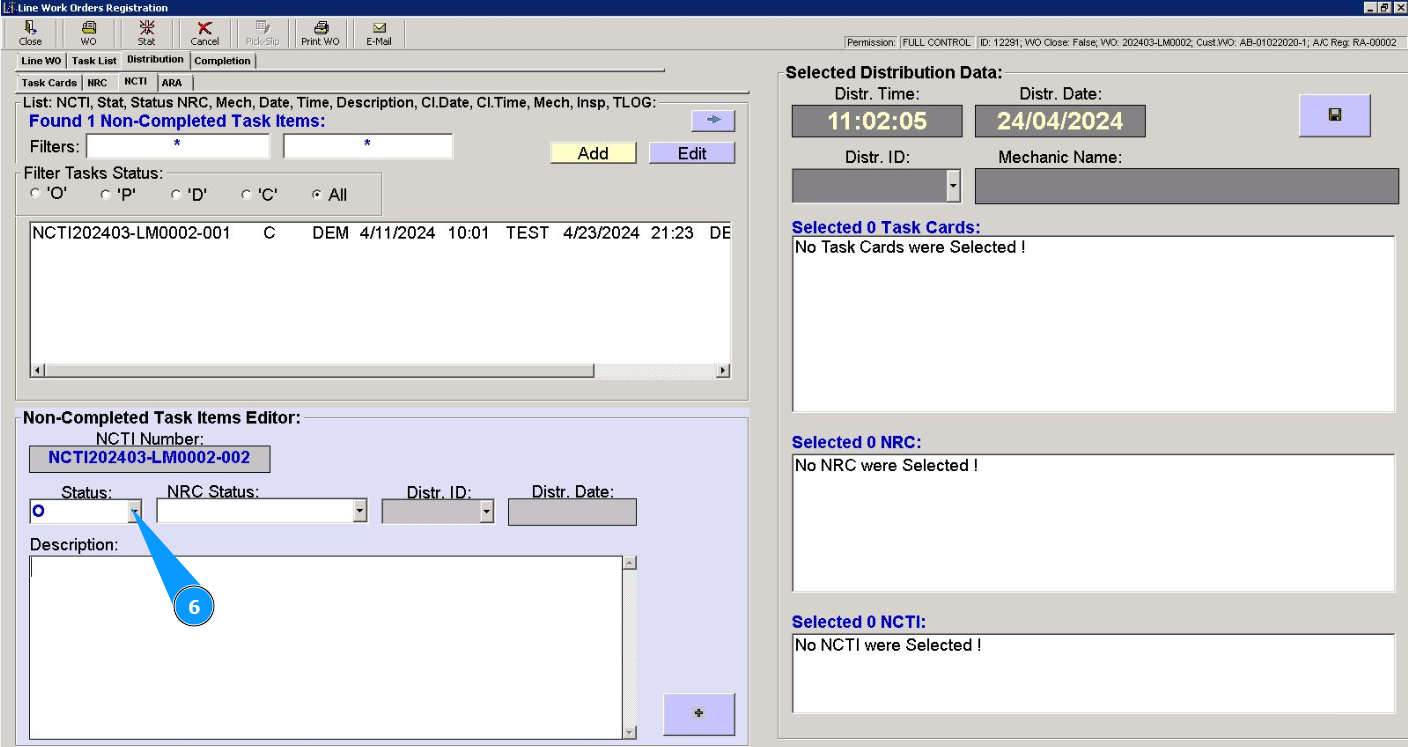Print the work order via Print WO
This screenshot has height=747, width=1408.
(320, 33)
